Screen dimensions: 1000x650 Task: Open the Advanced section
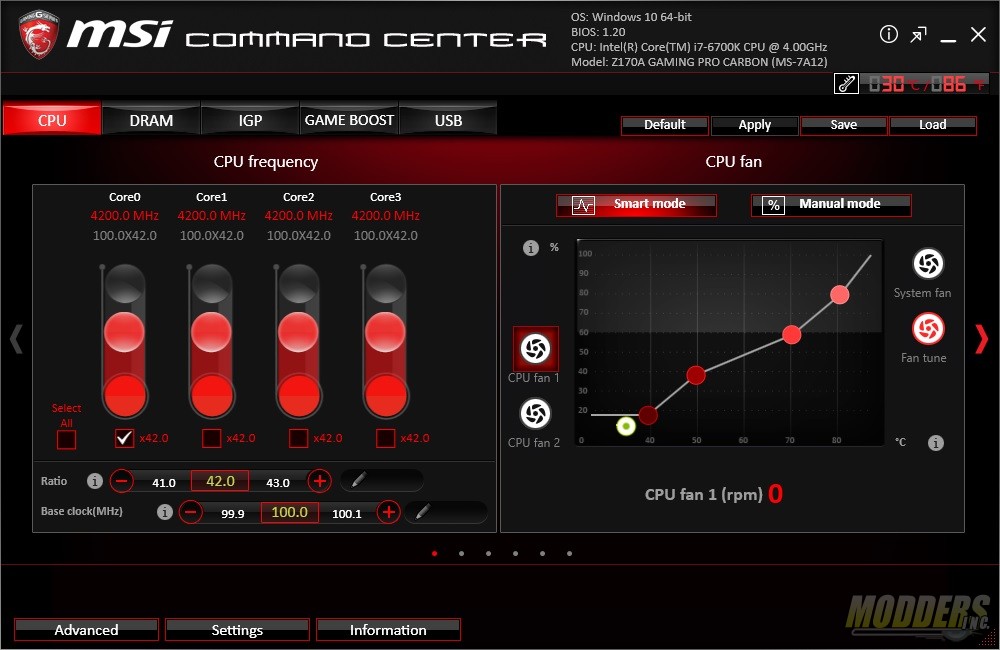pyautogui.click(x=86, y=630)
